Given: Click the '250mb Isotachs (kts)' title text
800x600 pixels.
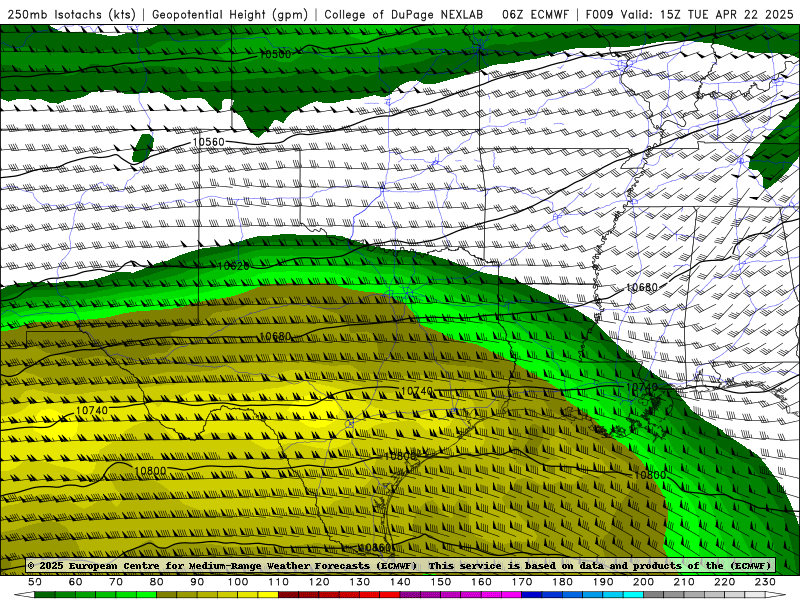Looking at the screenshot, I should pos(72,14).
